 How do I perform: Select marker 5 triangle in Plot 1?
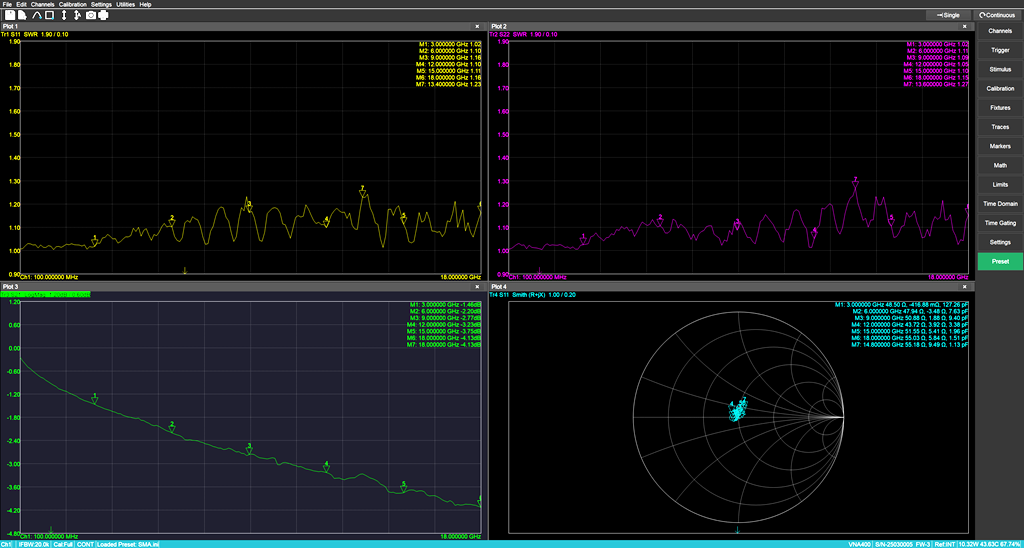(x=404, y=219)
